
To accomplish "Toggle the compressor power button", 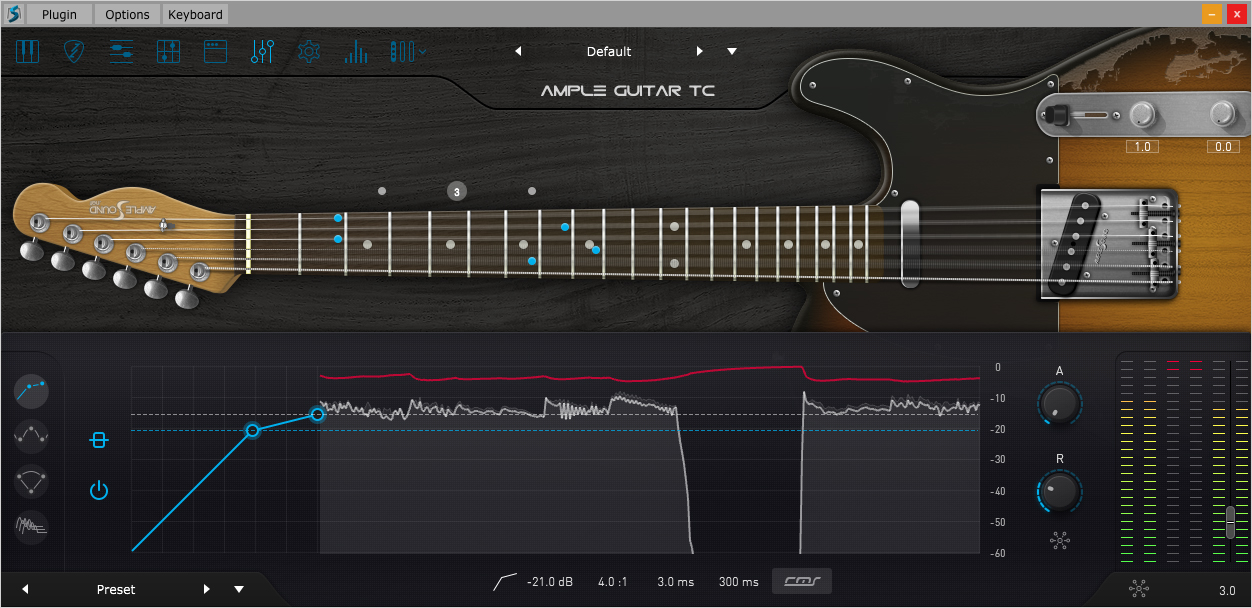I will click(98, 490).
